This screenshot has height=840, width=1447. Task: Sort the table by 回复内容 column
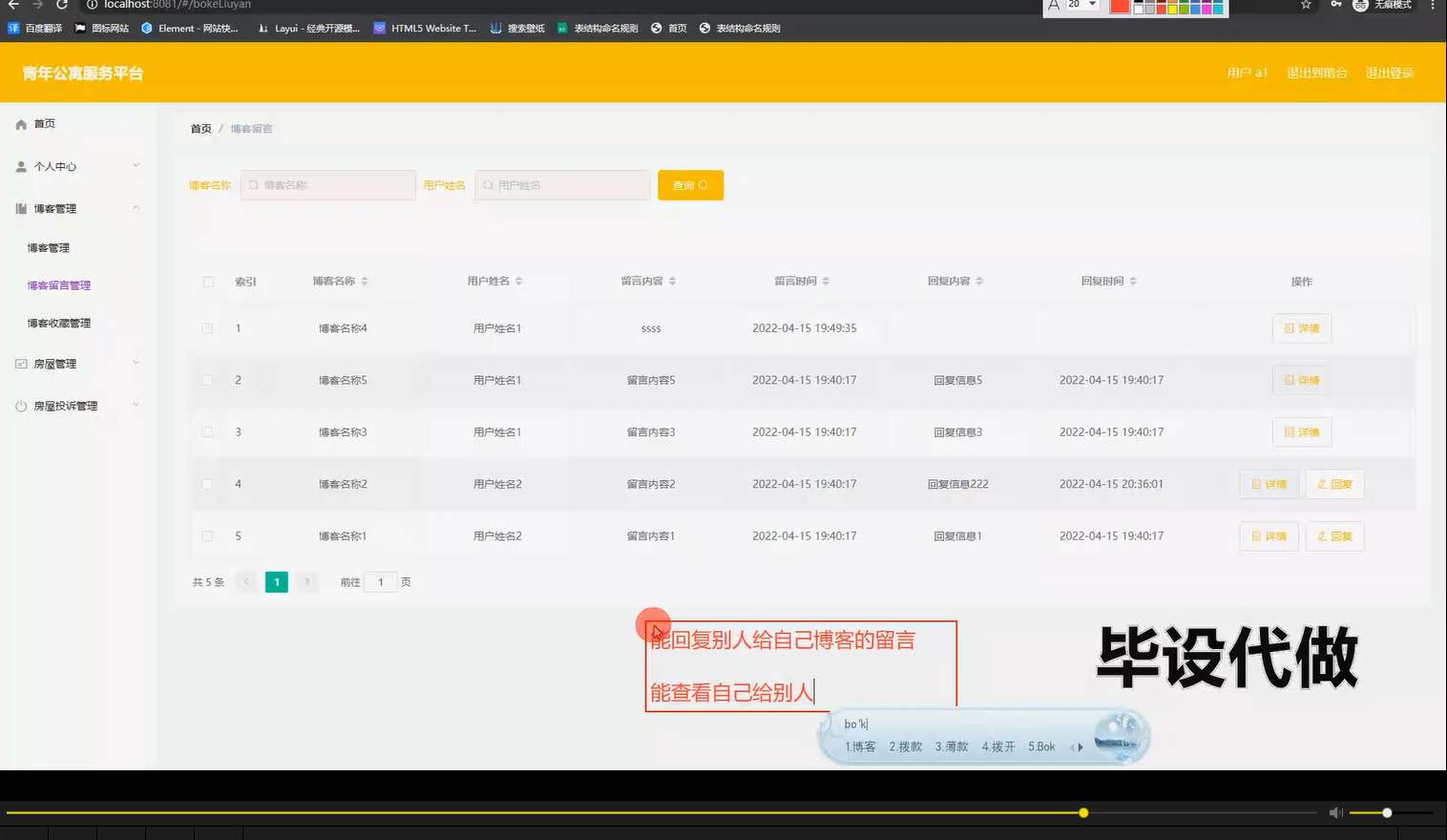click(979, 282)
